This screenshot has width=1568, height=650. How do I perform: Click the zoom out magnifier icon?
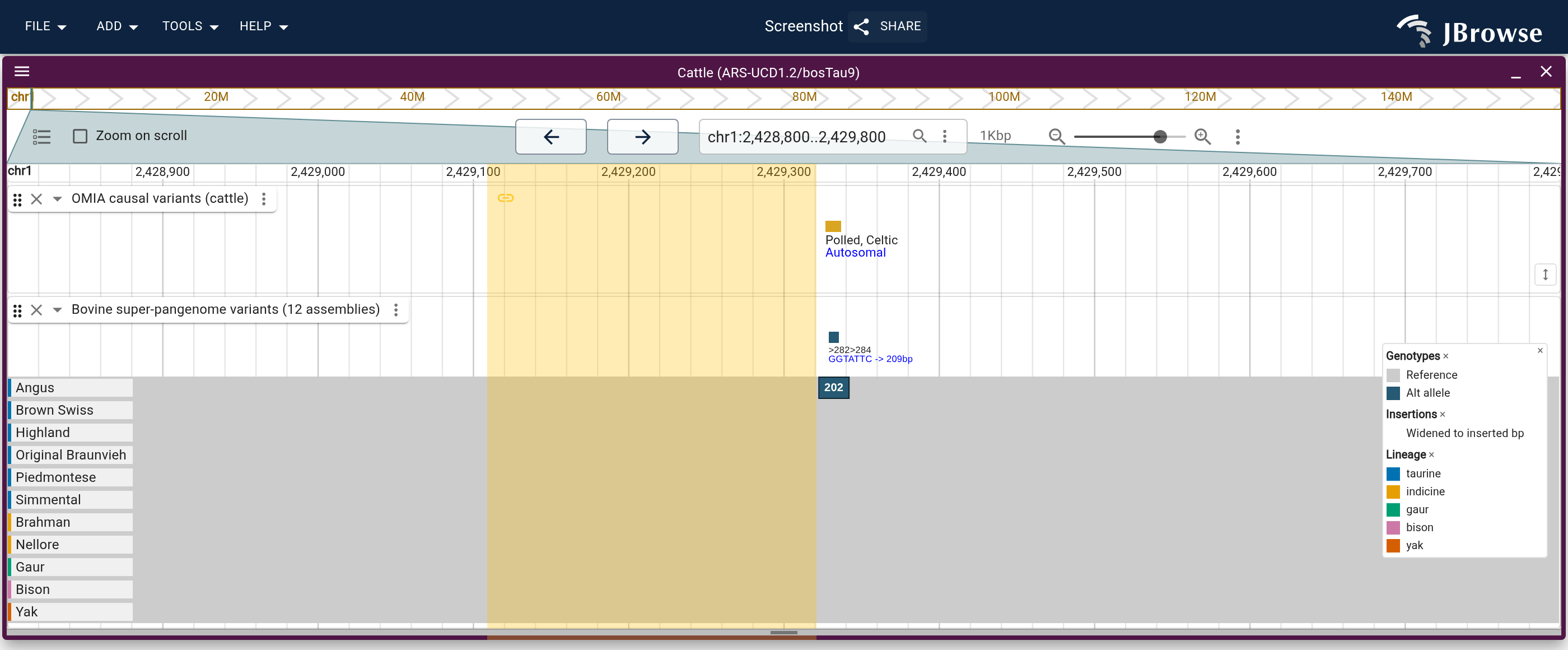[x=1057, y=137]
